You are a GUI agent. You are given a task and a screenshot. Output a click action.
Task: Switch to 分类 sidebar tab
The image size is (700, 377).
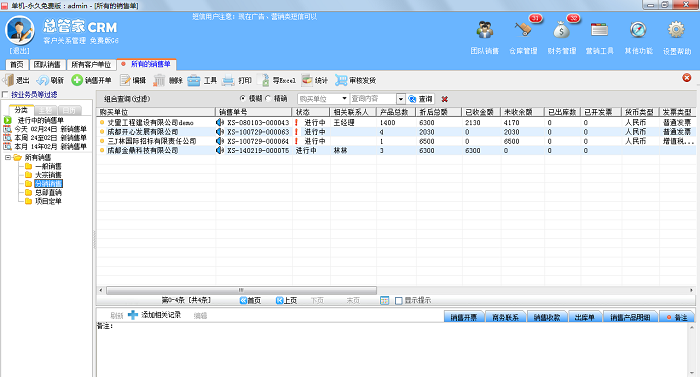point(21,109)
